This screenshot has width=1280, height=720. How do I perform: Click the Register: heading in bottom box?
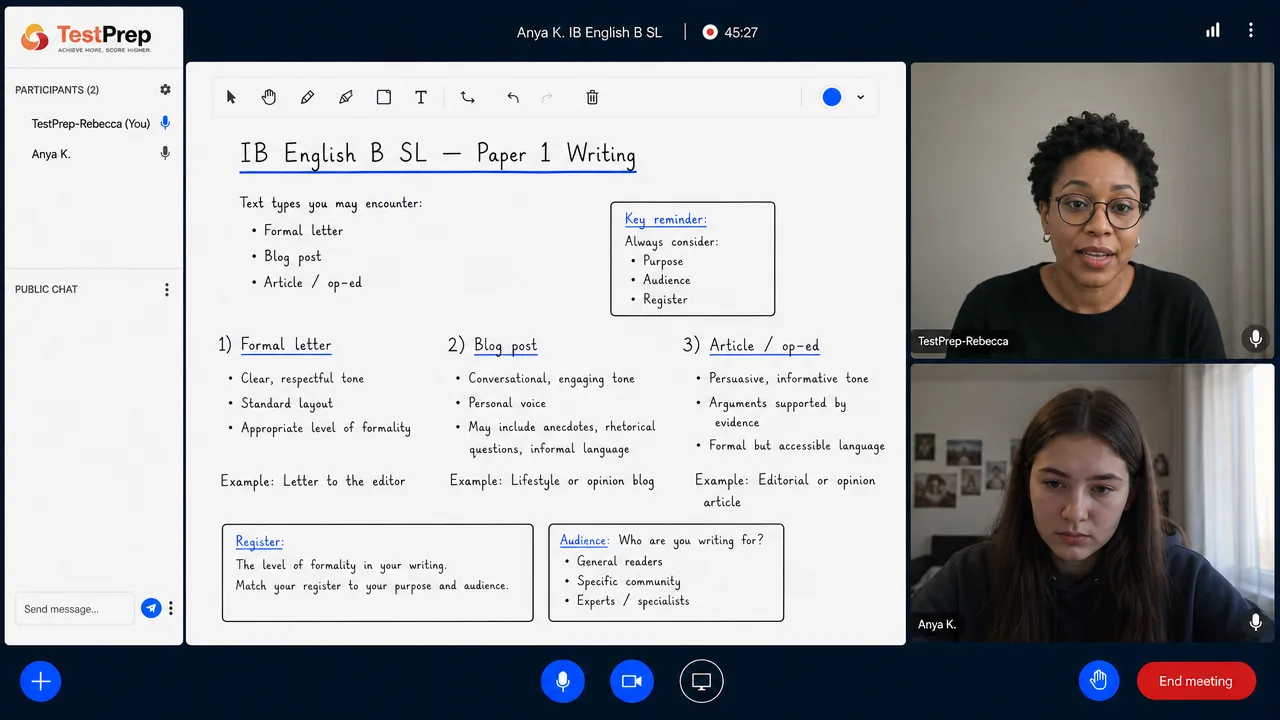click(x=260, y=542)
